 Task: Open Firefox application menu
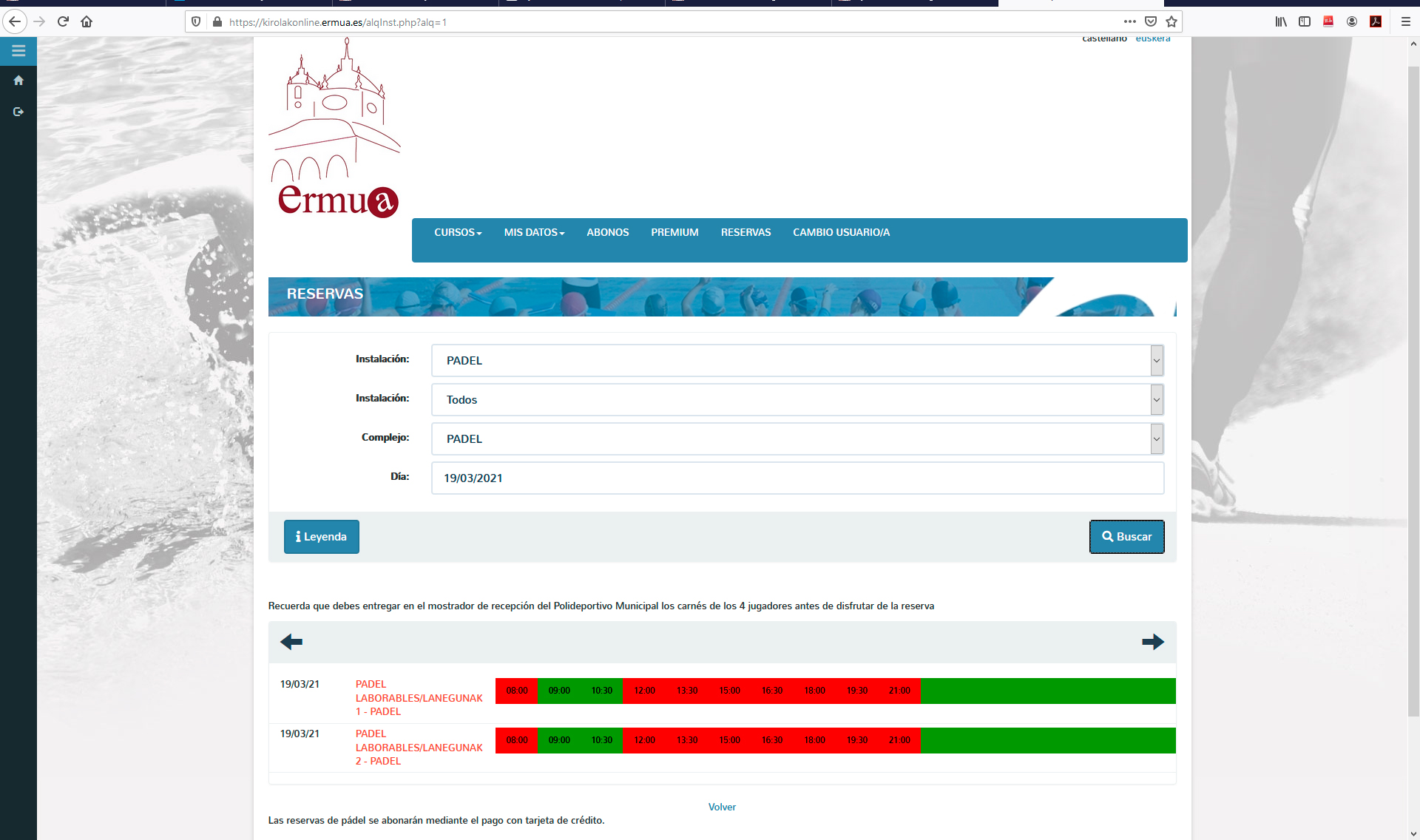[1405, 21]
